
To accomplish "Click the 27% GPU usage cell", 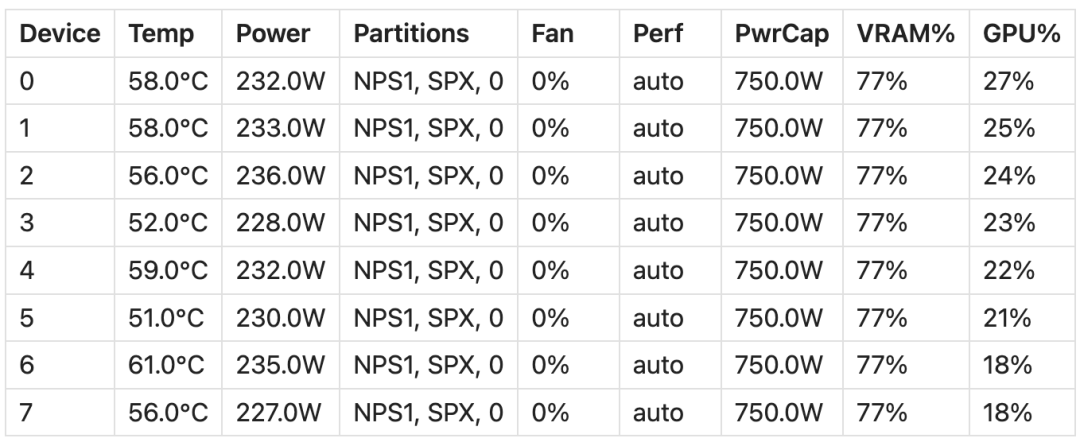I will click(1021, 81).
